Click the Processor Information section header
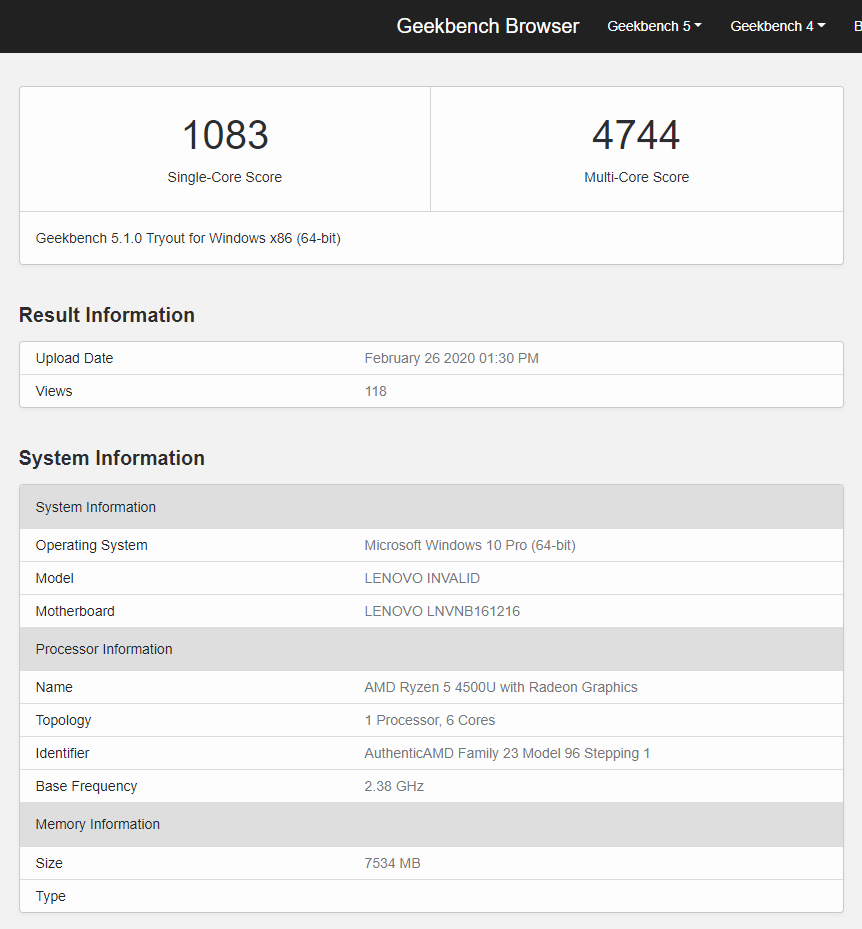862x929 pixels. point(431,649)
